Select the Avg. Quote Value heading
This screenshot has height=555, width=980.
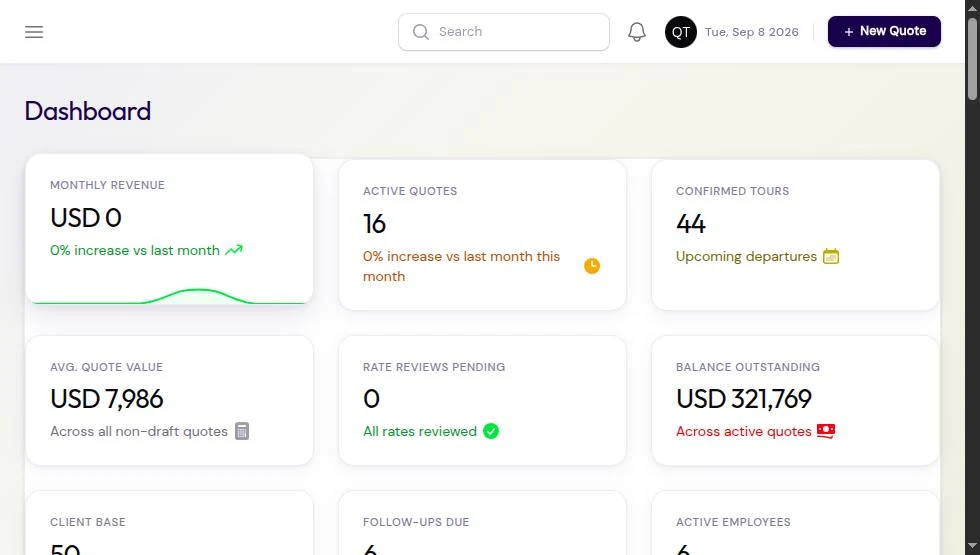click(x=106, y=367)
